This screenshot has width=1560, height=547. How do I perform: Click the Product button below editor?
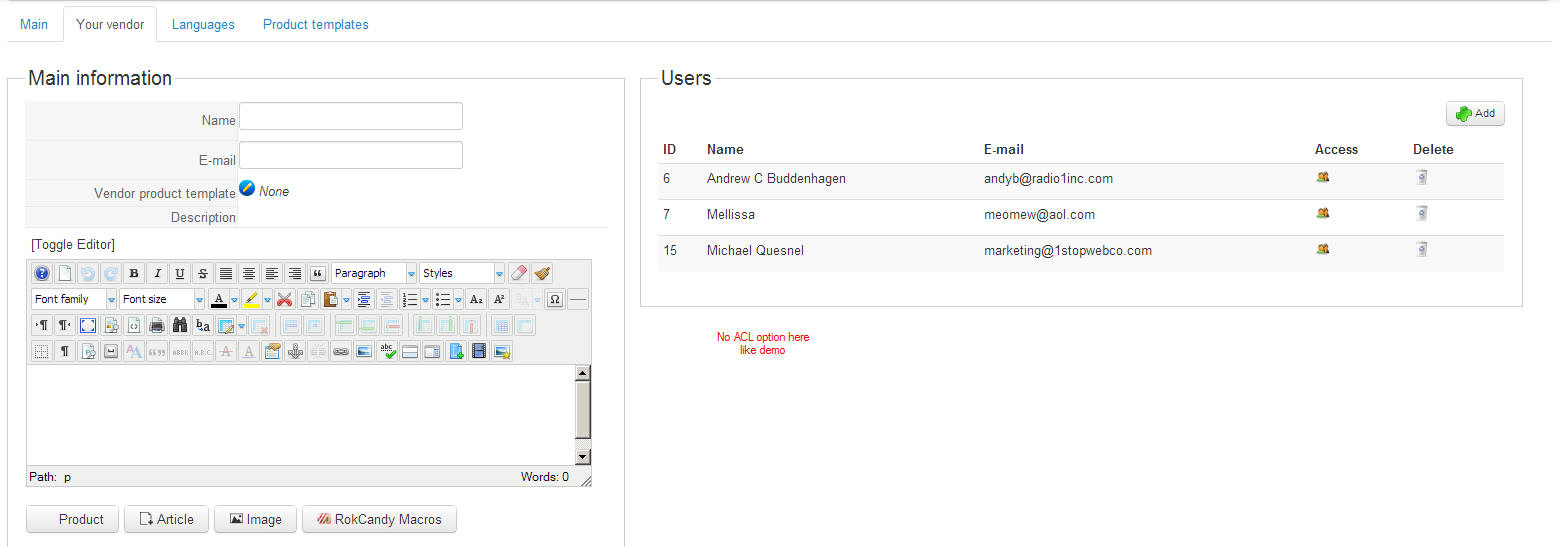(x=72, y=519)
